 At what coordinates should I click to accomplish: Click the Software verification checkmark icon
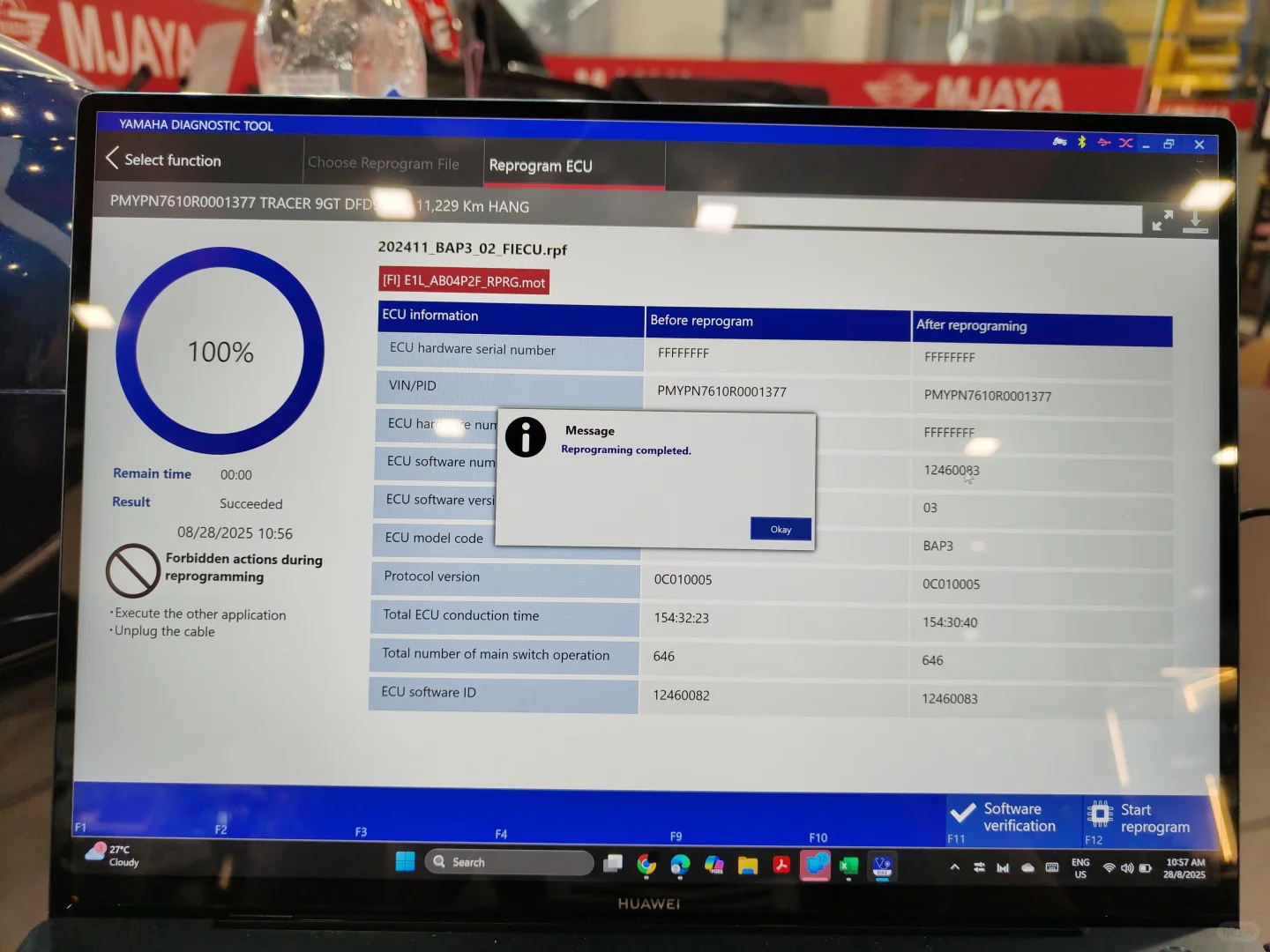point(963,813)
